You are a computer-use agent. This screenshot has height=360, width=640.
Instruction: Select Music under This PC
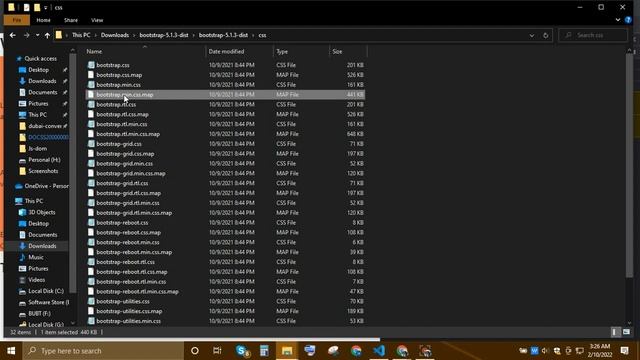pyautogui.click(x=36, y=257)
